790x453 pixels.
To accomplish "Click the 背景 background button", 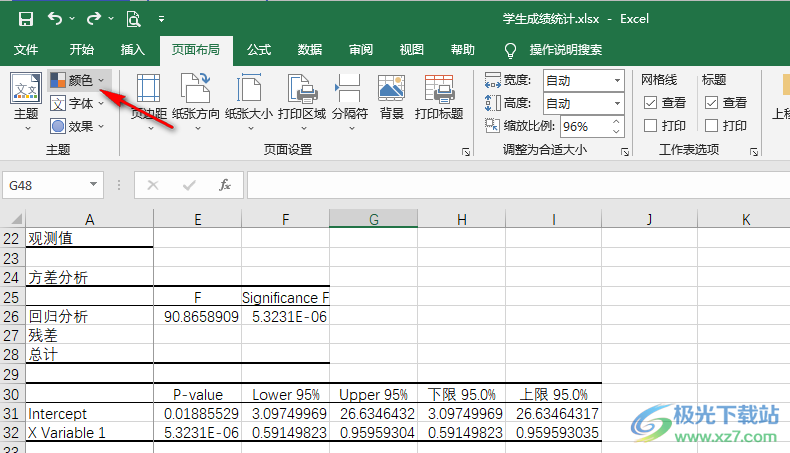I will (391, 98).
